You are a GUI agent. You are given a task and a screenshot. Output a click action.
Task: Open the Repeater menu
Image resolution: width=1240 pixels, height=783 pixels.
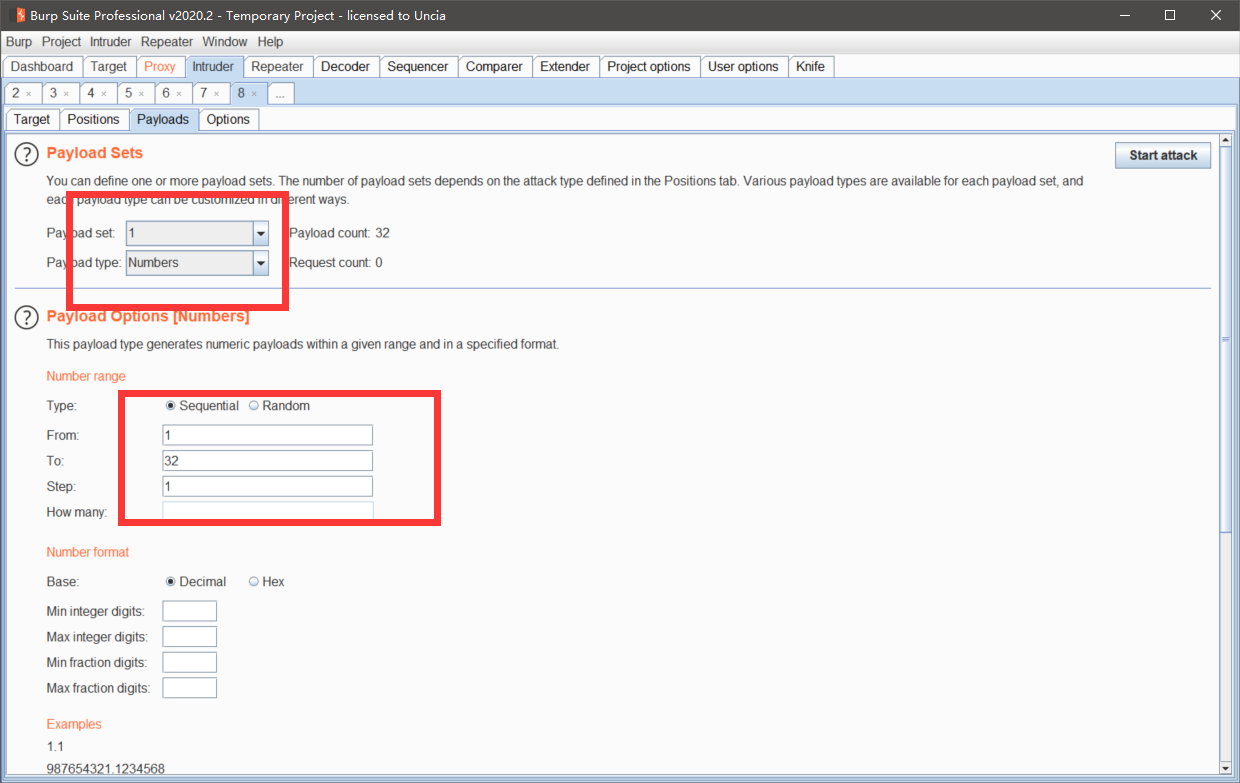coord(167,42)
